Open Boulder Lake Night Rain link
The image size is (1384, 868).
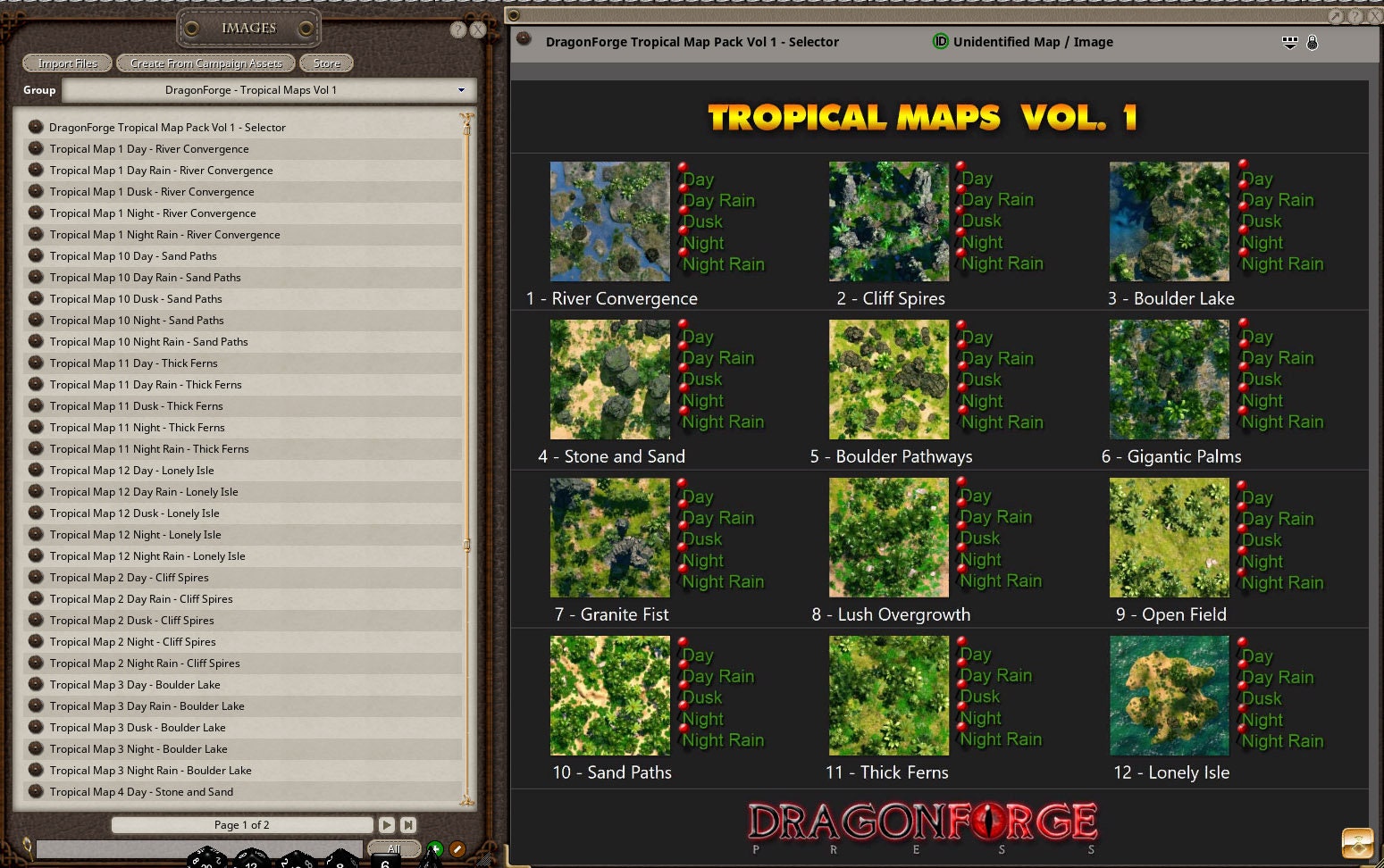(x=1282, y=263)
